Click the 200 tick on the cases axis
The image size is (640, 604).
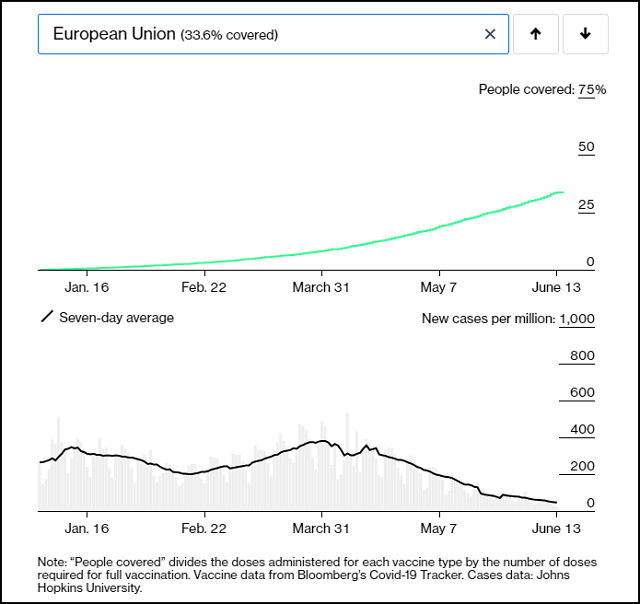[582, 466]
